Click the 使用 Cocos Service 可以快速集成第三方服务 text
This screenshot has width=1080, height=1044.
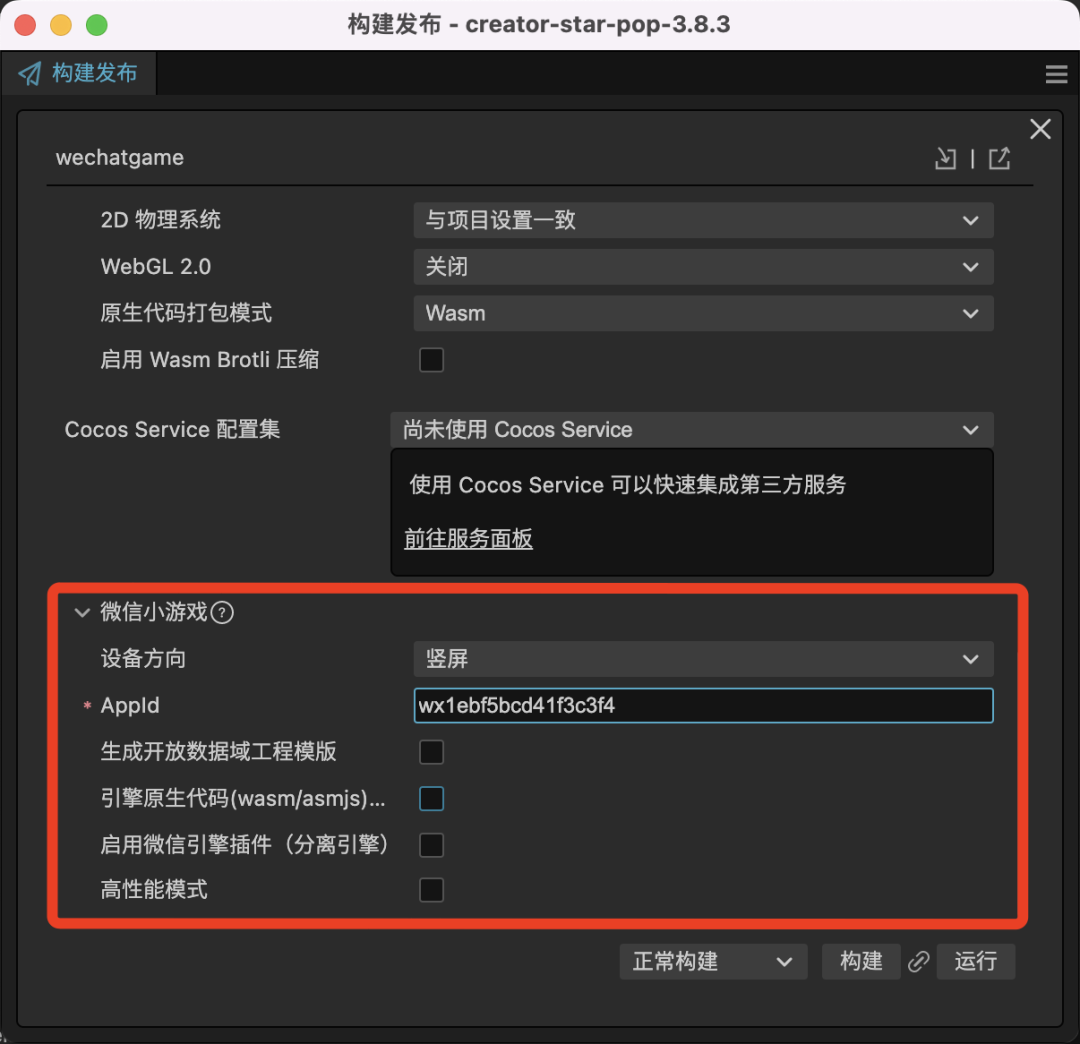click(x=627, y=485)
